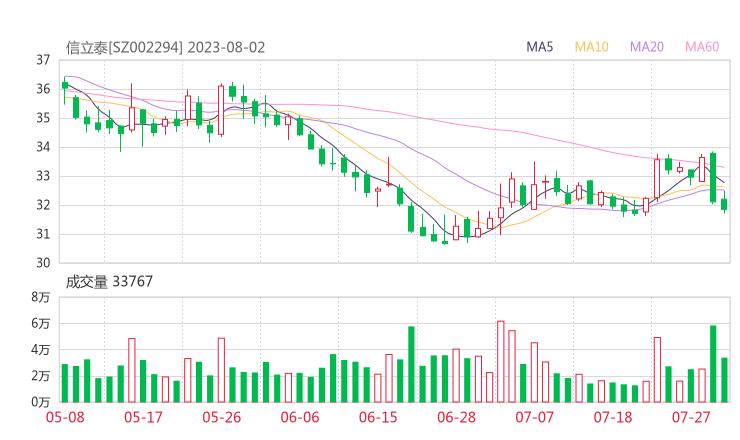Click the volume axis label 8万
740x440 pixels.
41,297
